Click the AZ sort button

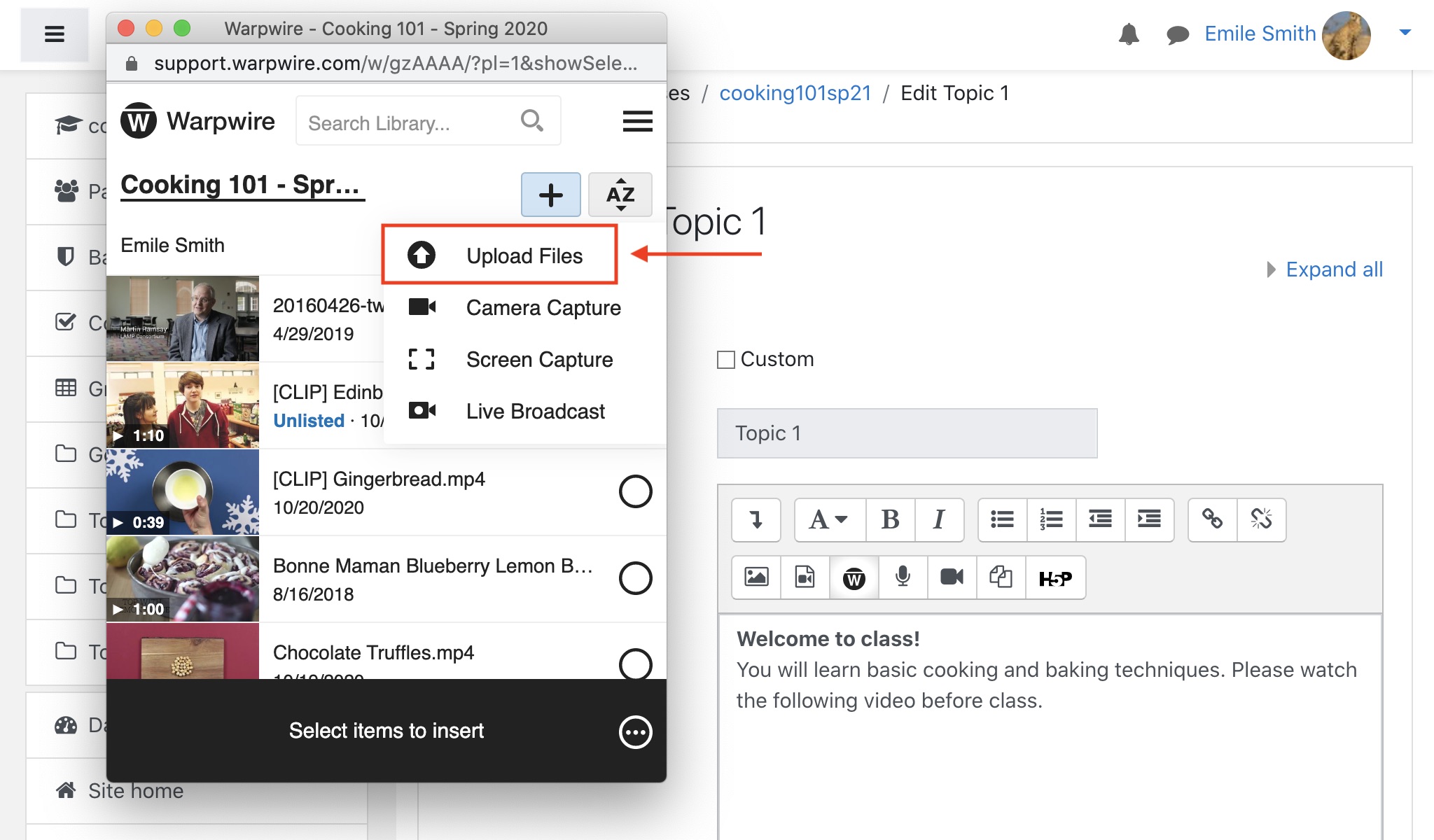coord(620,195)
